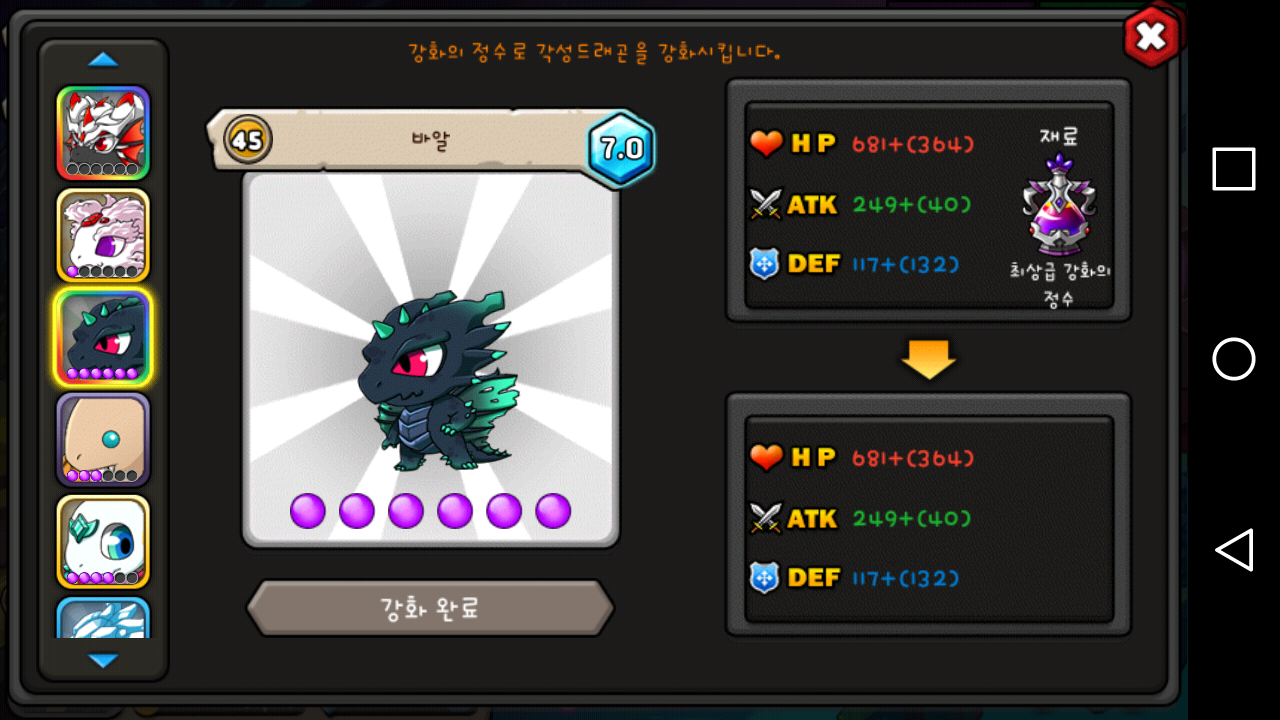Tap the Android back triangle button
The width and height of the screenshot is (1280, 720).
(x=1234, y=550)
